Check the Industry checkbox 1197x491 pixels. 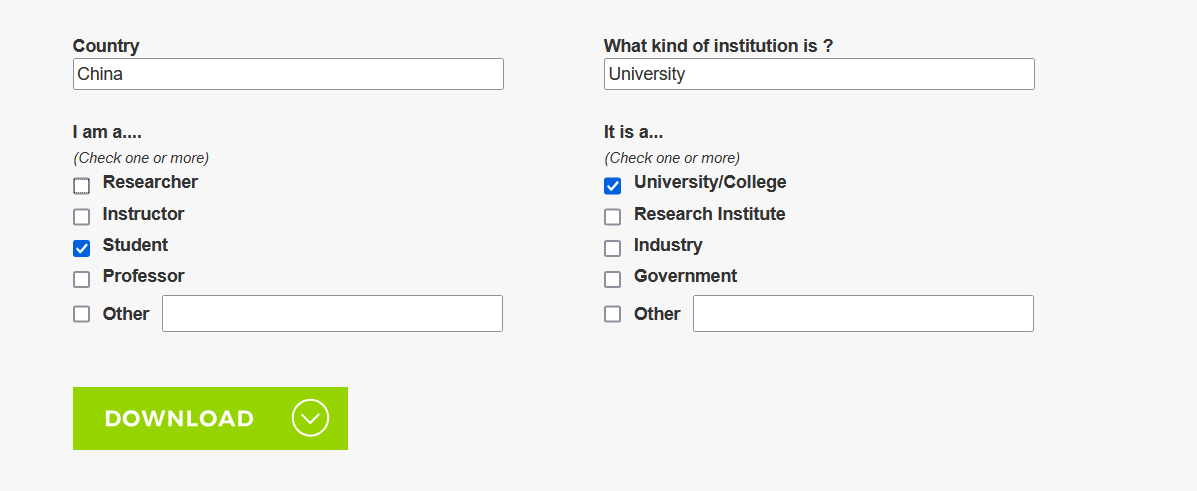pyautogui.click(x=612, y=248)
